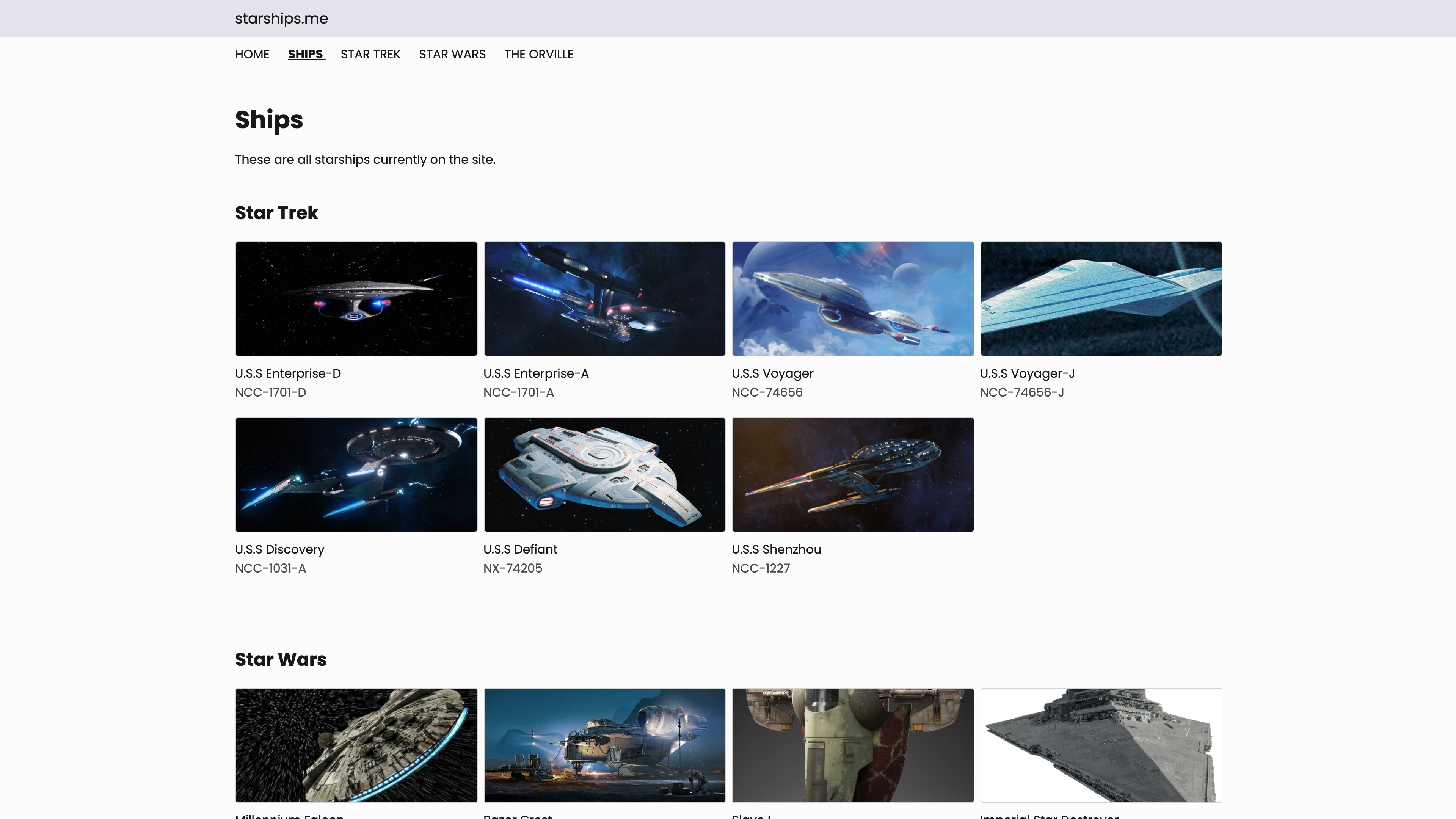View the U.S.S Defiant thumbnail
The image size is (1456, 819).
[x=604, y=474]
